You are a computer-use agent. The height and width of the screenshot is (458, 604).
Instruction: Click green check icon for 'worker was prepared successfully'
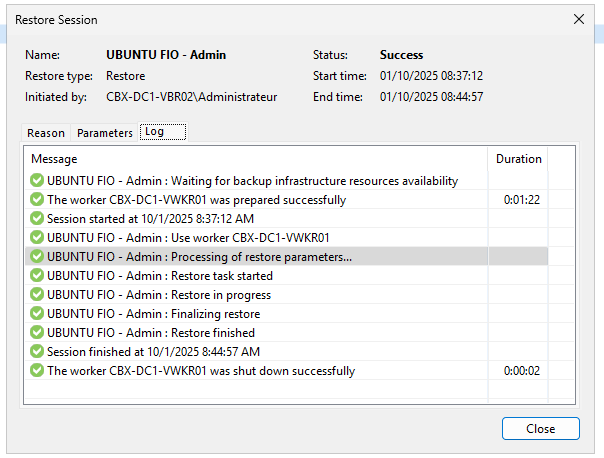point(37,200)
